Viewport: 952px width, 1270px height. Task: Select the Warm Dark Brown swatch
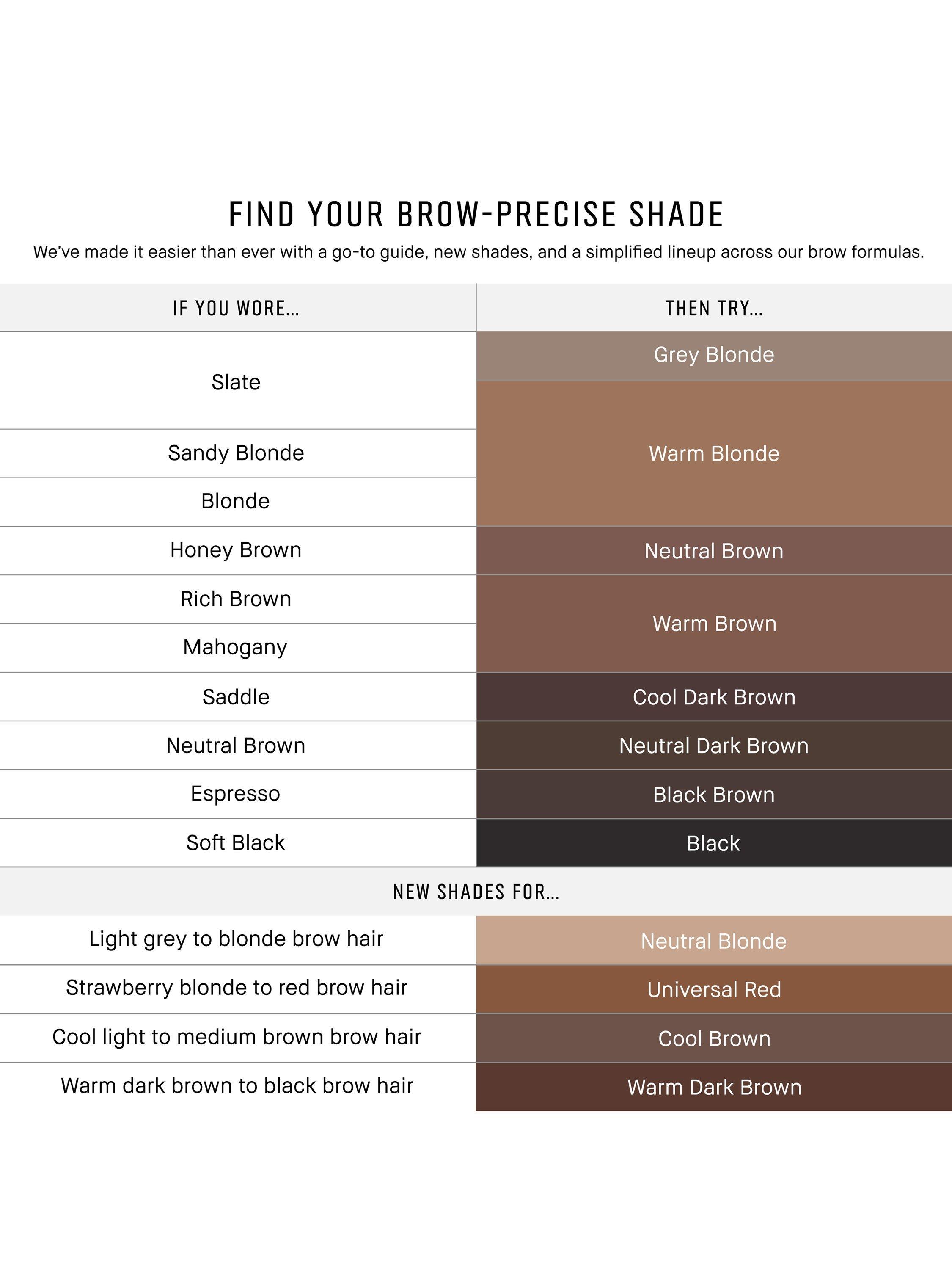point(713,1088)
